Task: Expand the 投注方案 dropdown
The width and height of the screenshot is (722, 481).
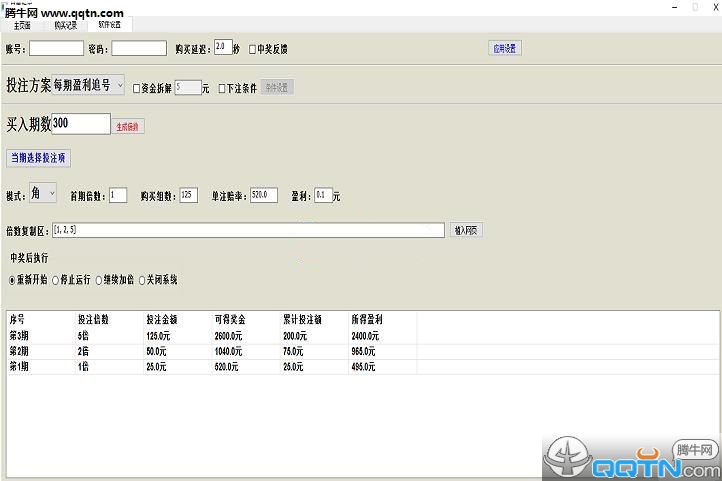Action: [x=120, y=86]
